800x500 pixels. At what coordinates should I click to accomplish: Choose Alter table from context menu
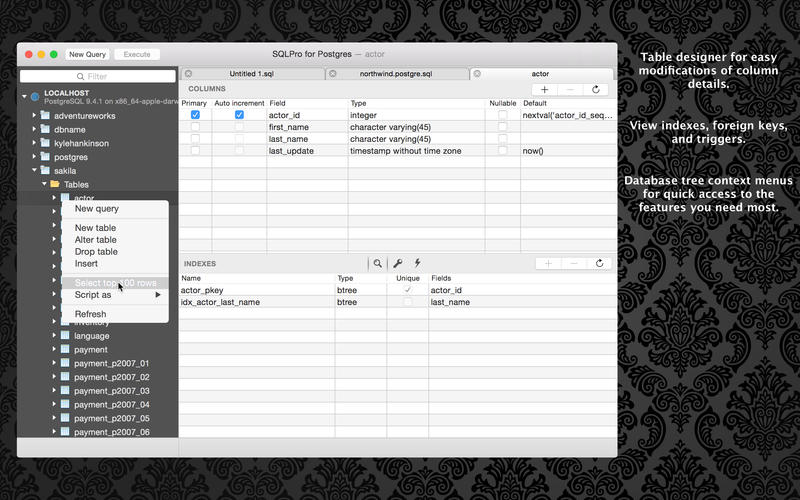tap(95, 240)
